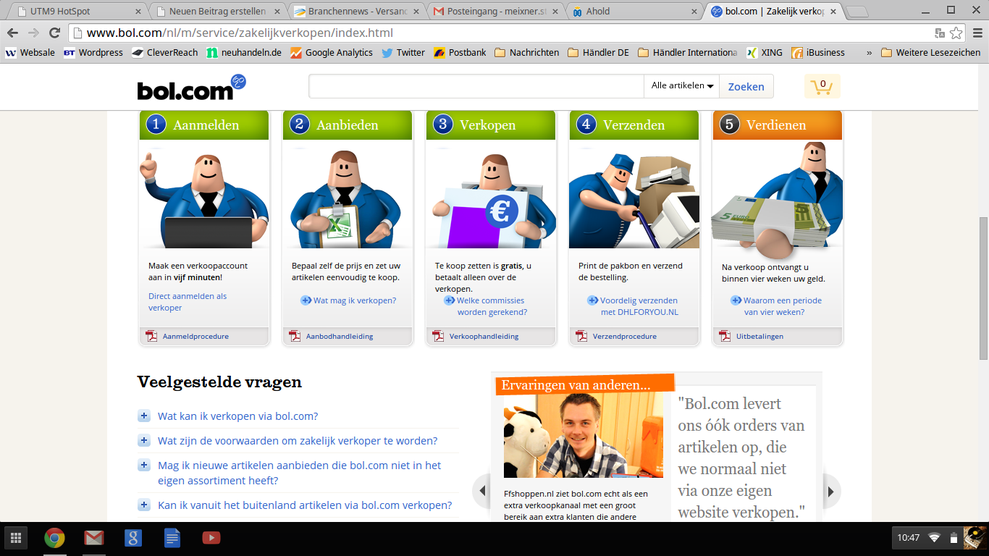Open Google Docs from the shelf

click(172, 538)
